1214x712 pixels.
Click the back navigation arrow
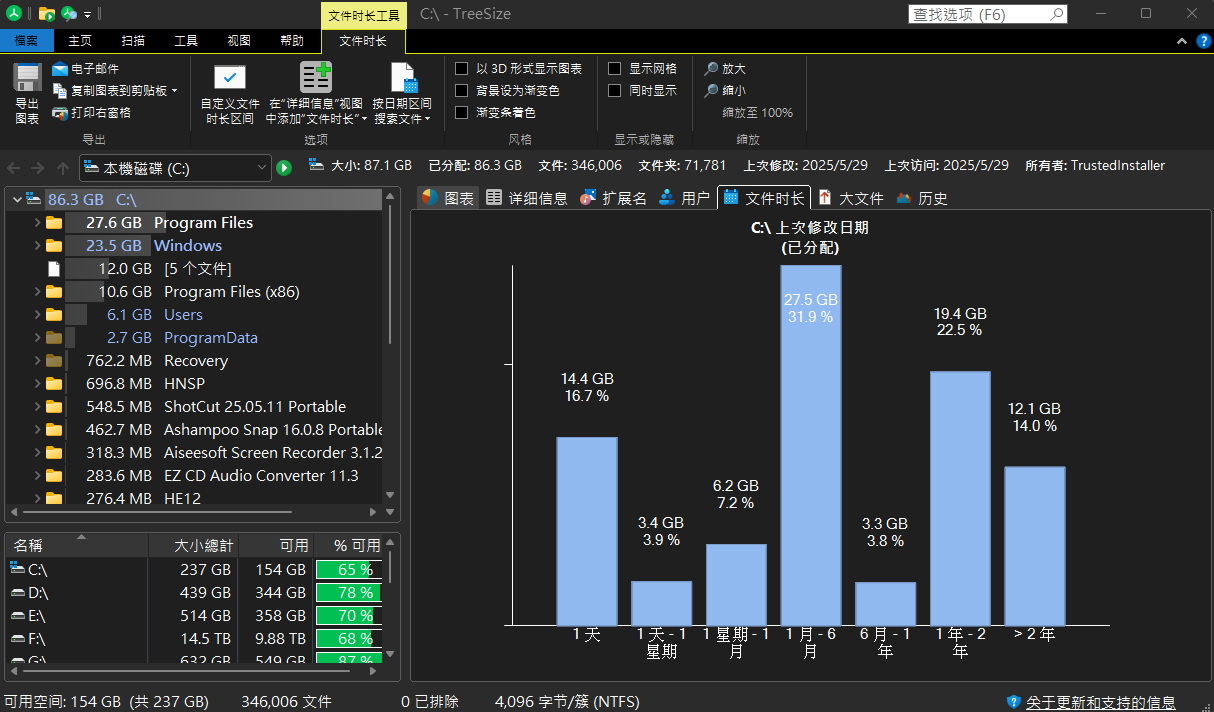[x=14, y=168]
